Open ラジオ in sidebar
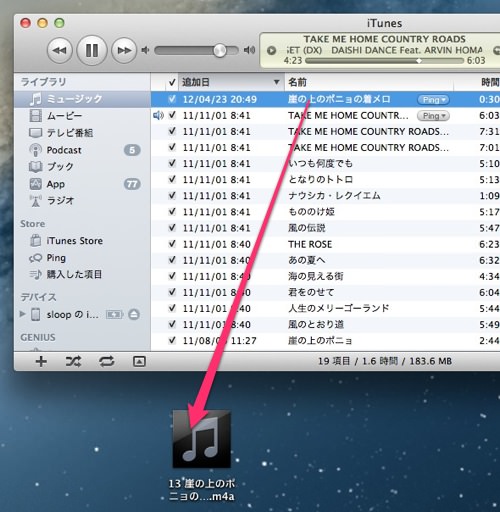Screen dimensions: 500x512 click(x=82, y=201)
